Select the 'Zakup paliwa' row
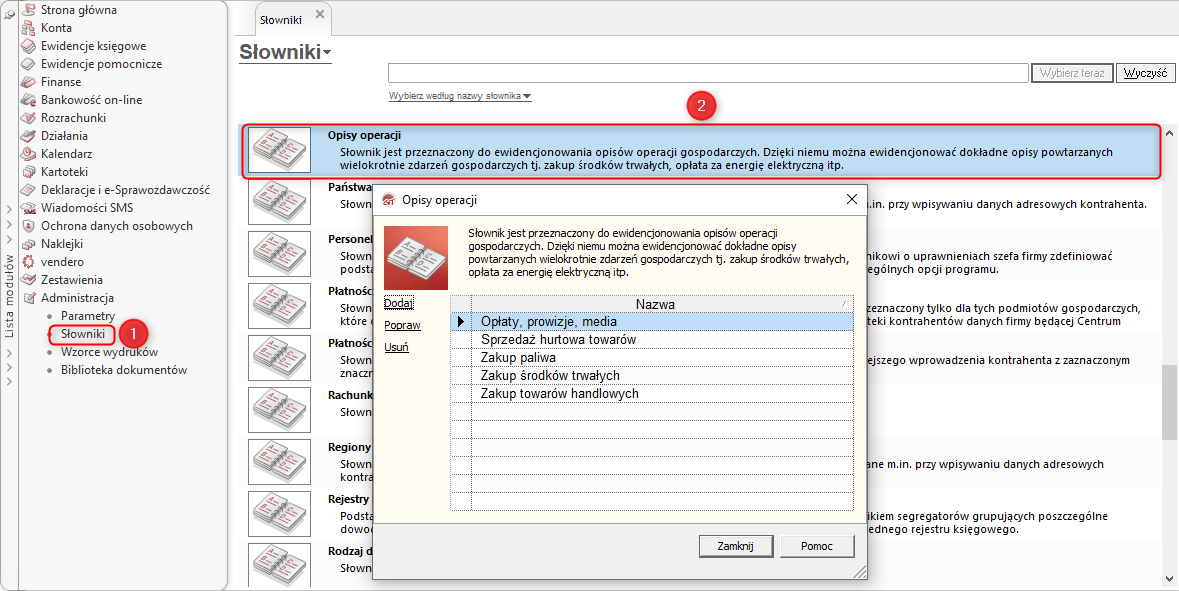Screen dimensions: 1179x591 point(661,358)
